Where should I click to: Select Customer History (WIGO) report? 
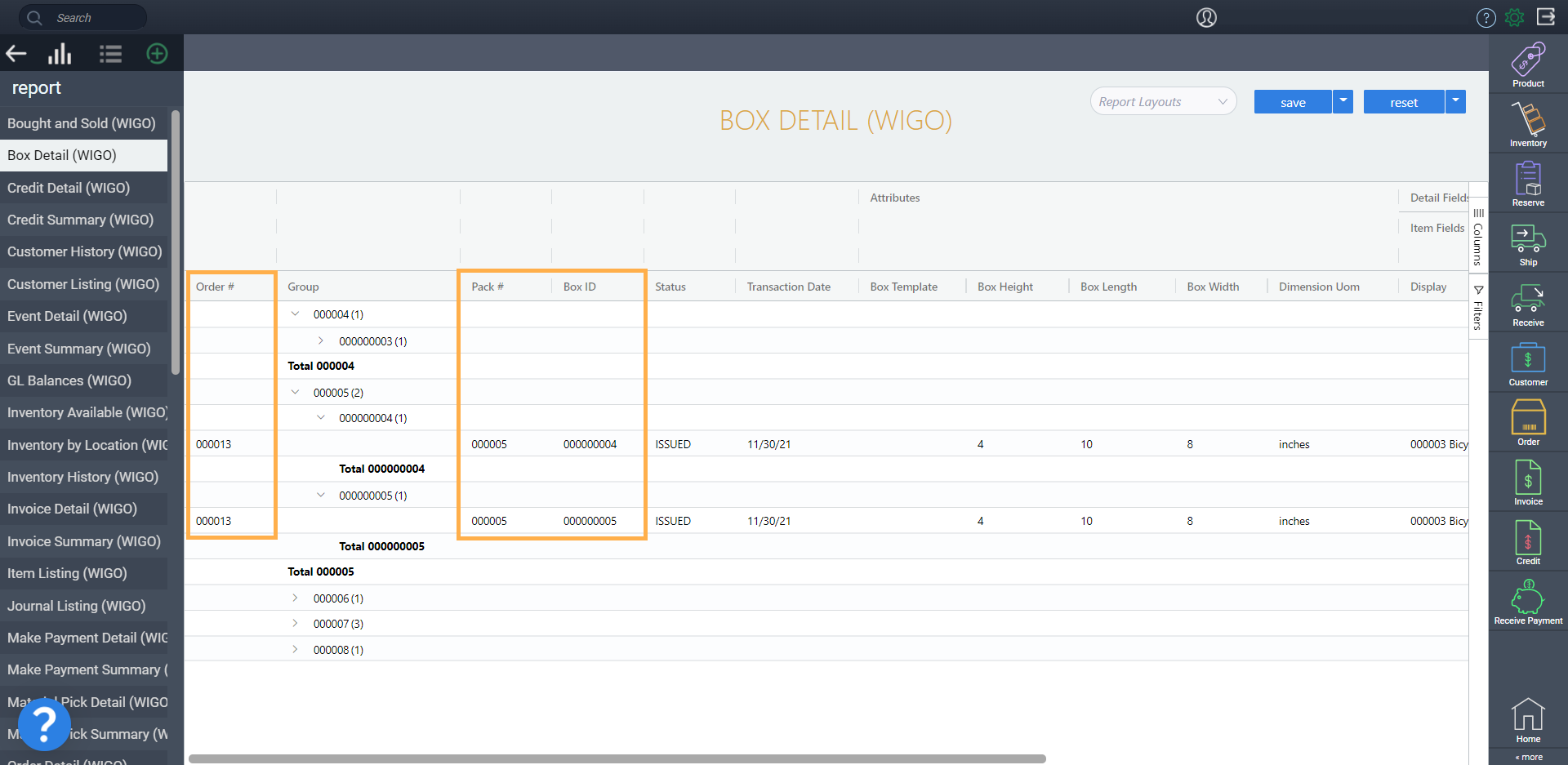click(83, 251)
